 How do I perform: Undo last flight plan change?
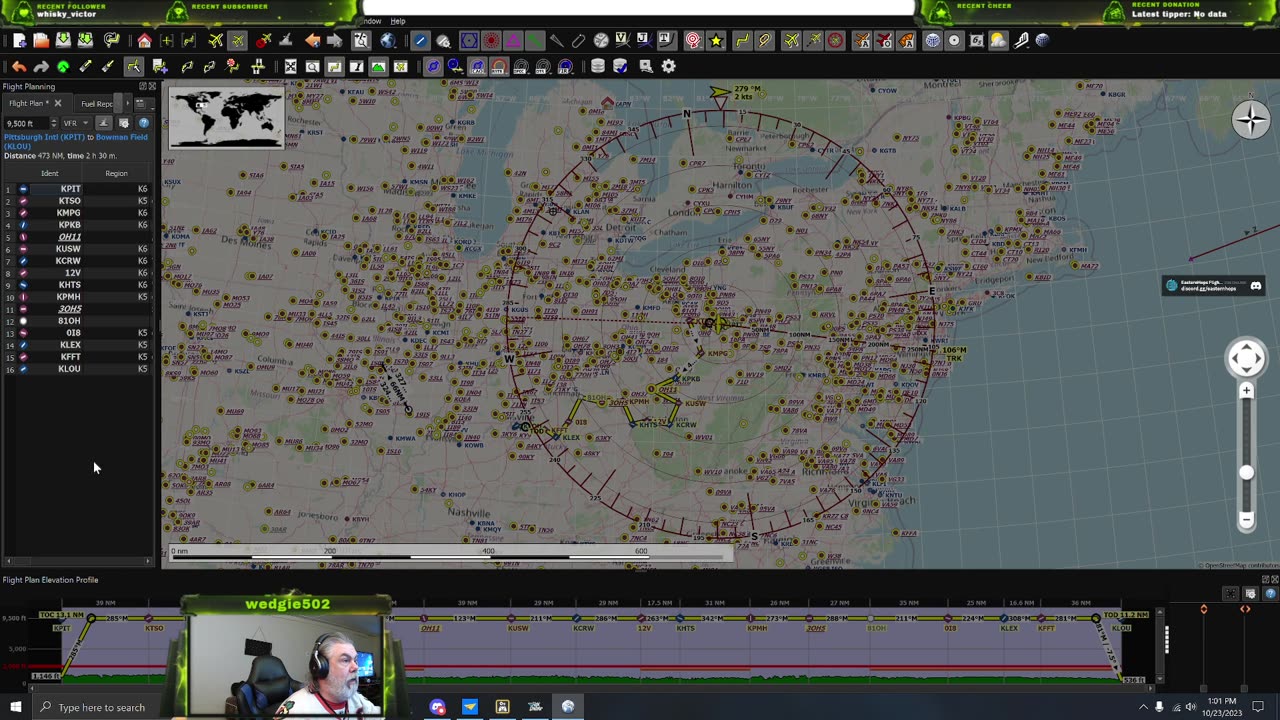(x=19, y=66)
